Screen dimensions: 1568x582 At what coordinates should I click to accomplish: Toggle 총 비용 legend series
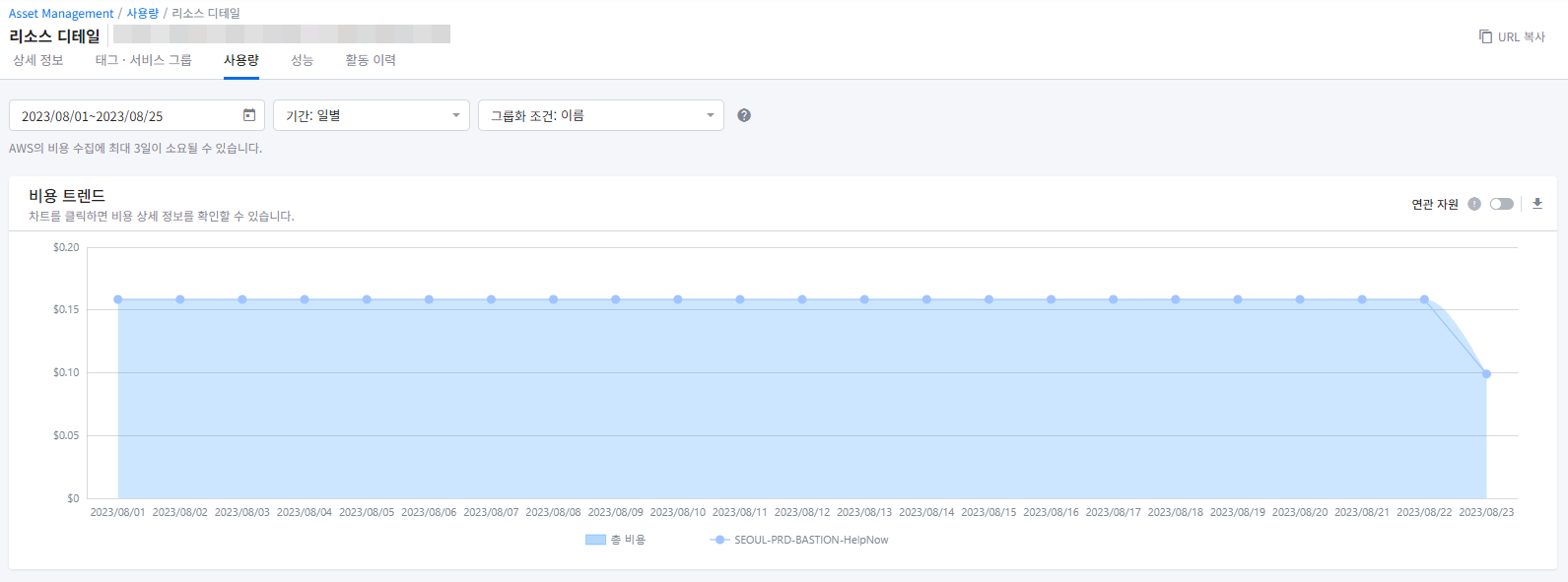616,540
